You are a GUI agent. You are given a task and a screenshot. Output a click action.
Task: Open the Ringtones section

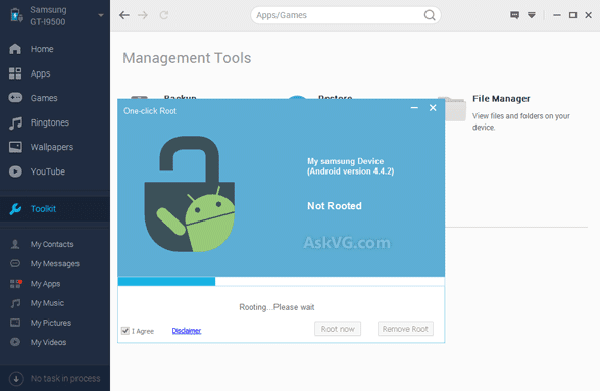50,122
